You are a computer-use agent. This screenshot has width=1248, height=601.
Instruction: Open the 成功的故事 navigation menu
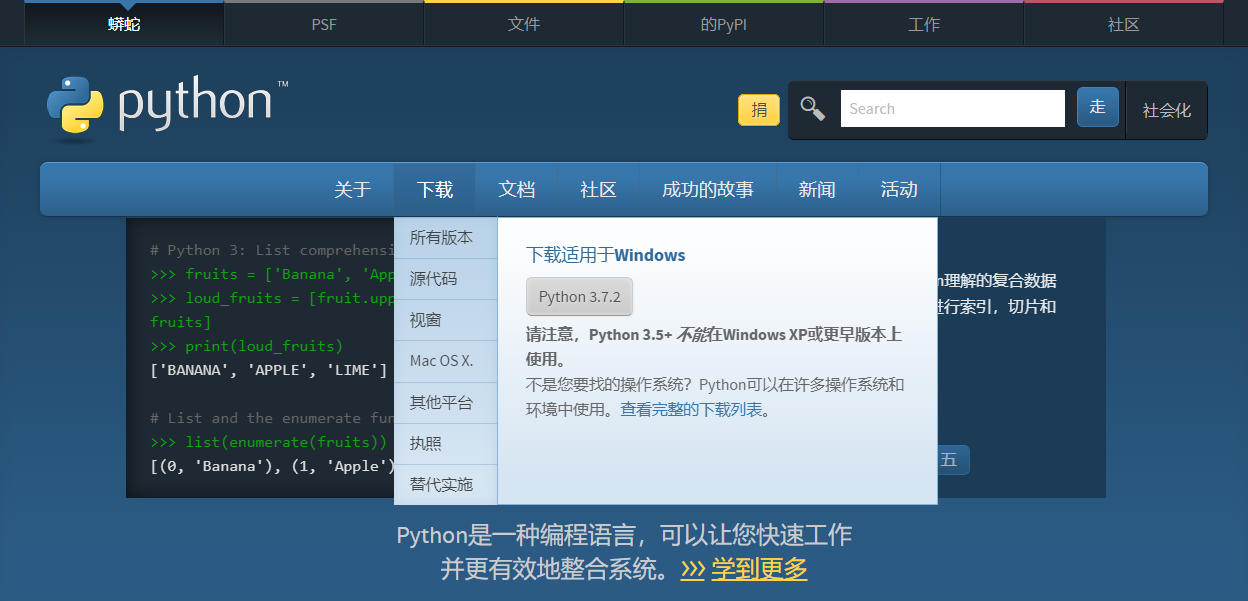pos(708,189)
